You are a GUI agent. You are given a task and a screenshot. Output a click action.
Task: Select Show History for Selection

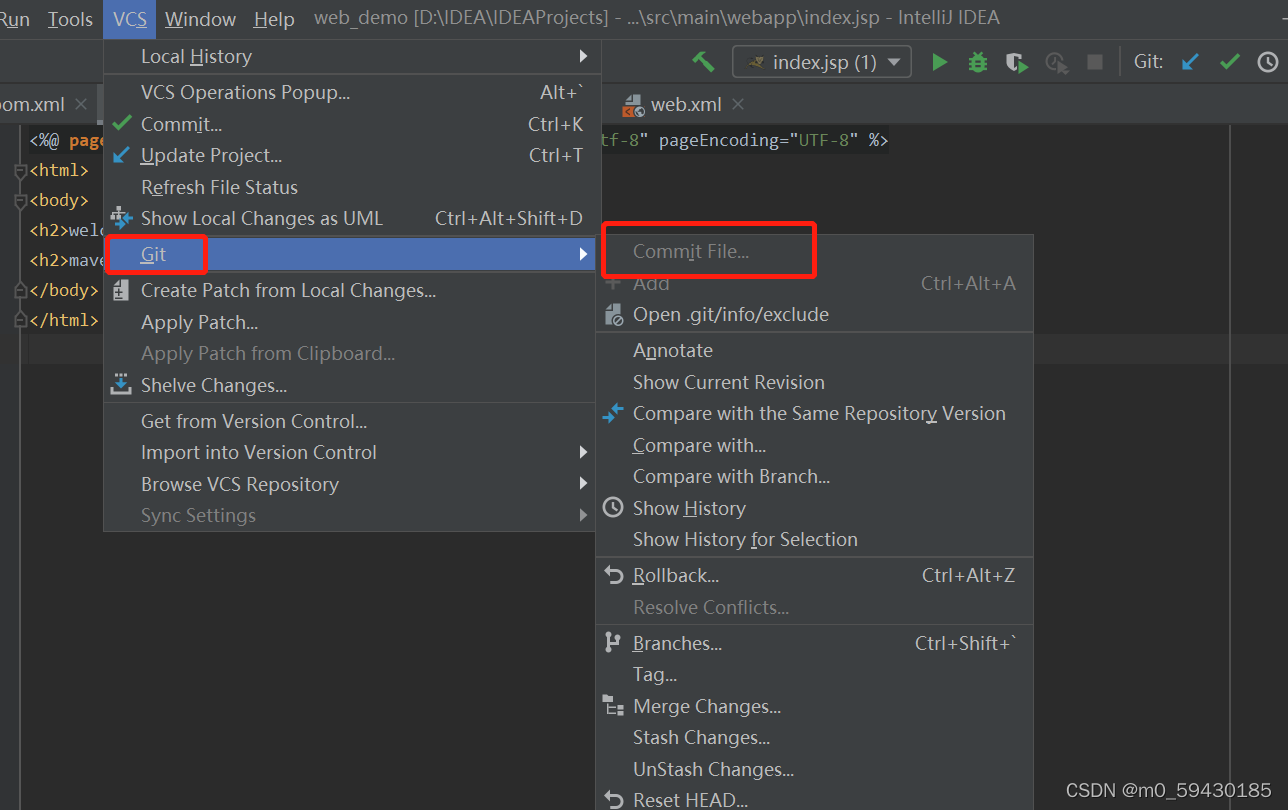point(814,539)
